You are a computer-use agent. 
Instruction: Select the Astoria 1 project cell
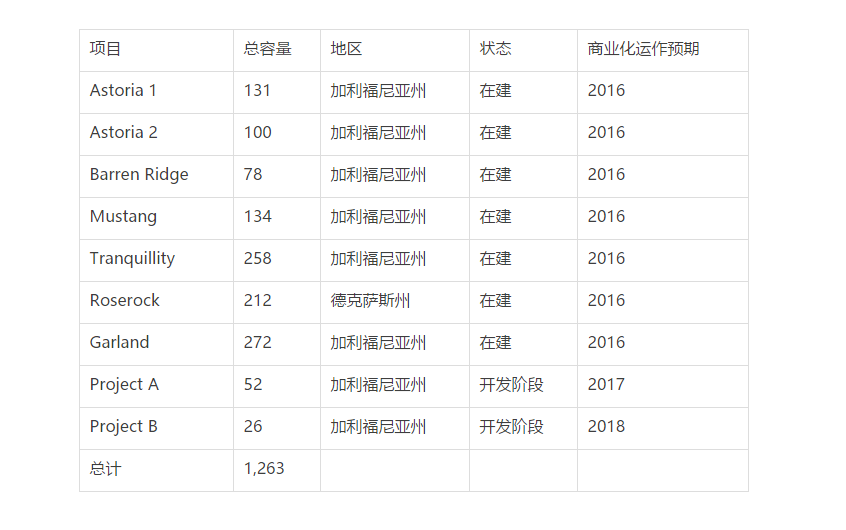point(123,91)
